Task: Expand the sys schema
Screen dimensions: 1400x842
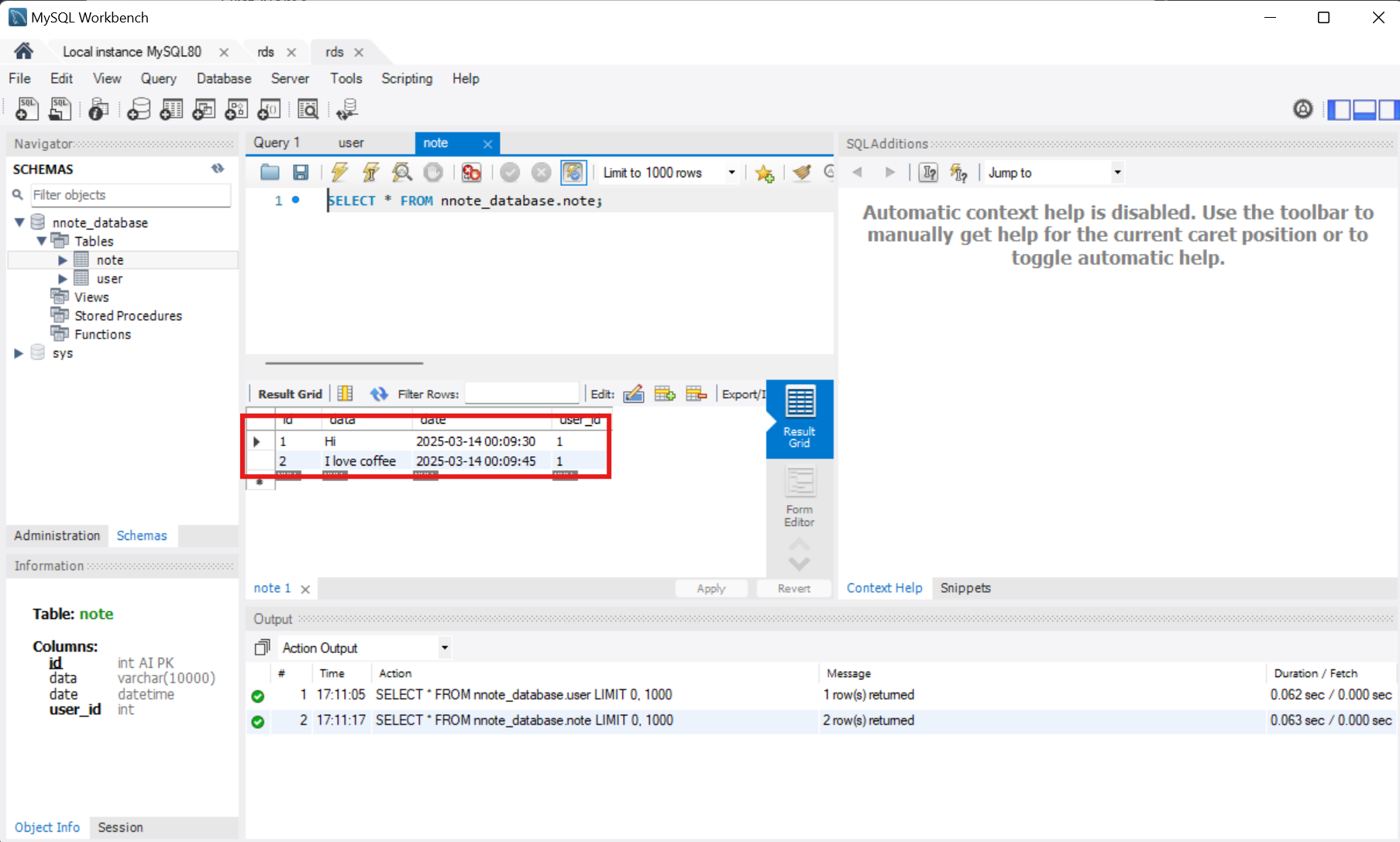Action: point(19,353)
